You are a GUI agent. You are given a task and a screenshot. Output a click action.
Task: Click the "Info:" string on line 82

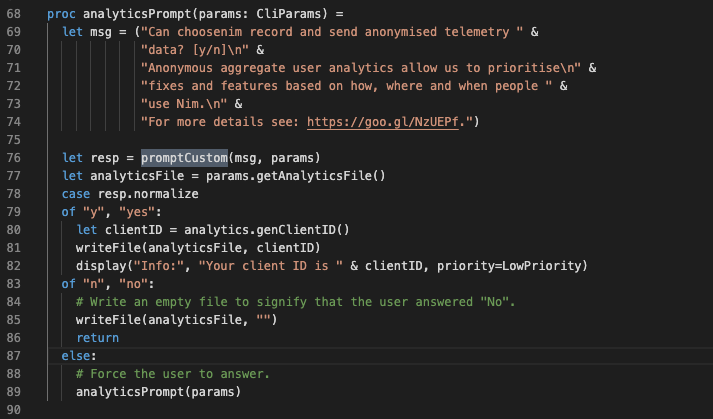coord(159,266)
